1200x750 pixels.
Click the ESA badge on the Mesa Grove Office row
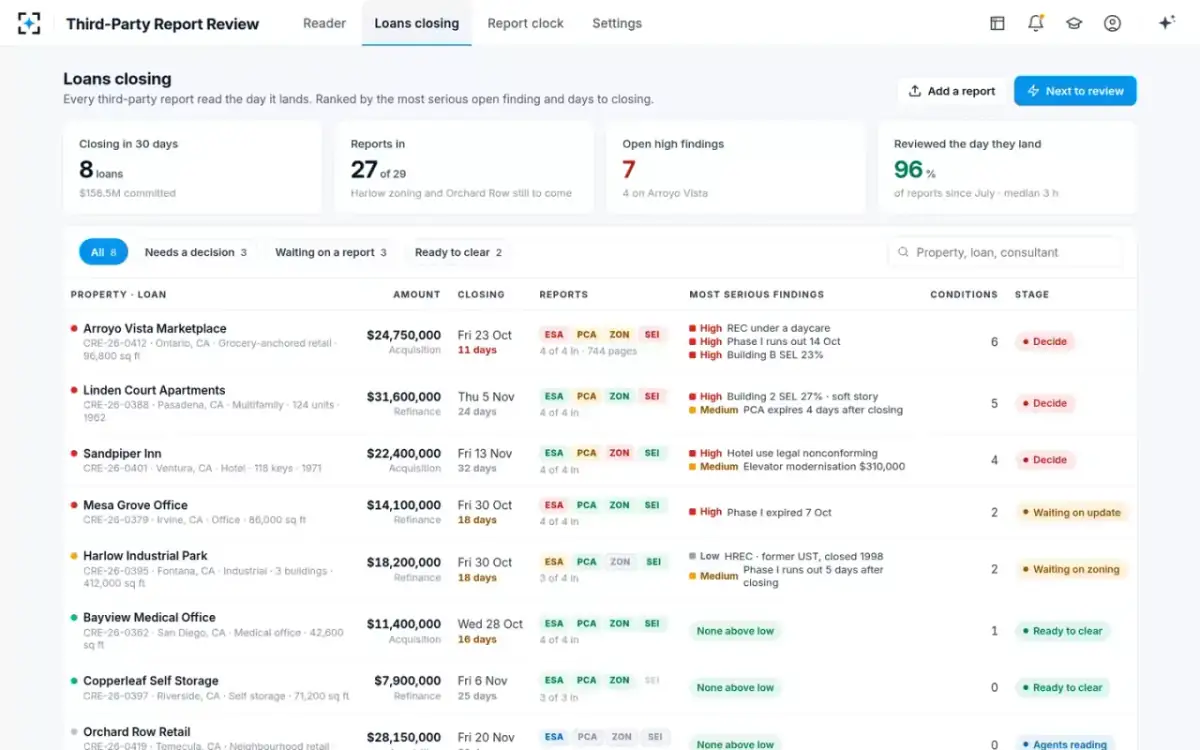(x=554, y=505)
